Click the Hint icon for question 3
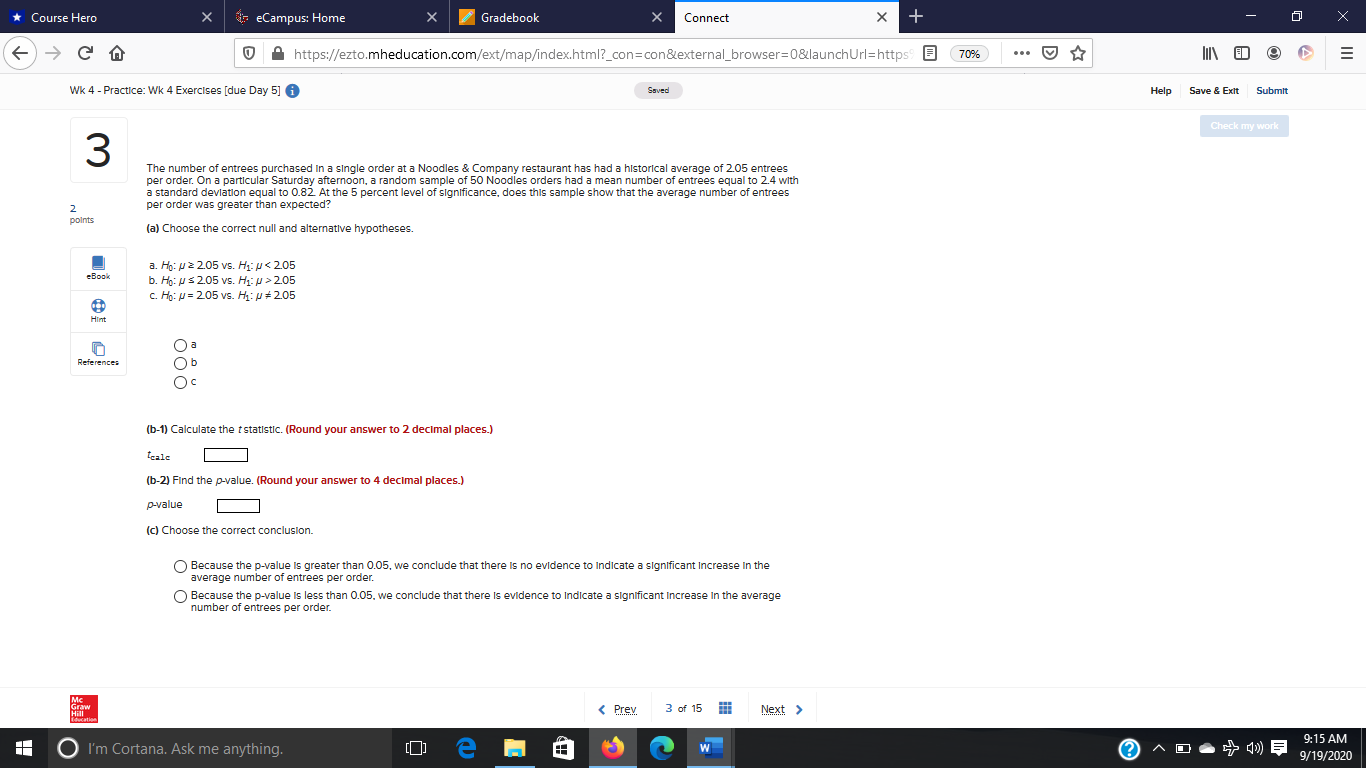Image resolution: width=1366 pixels, height=768 pixels. tap(97, 310)
